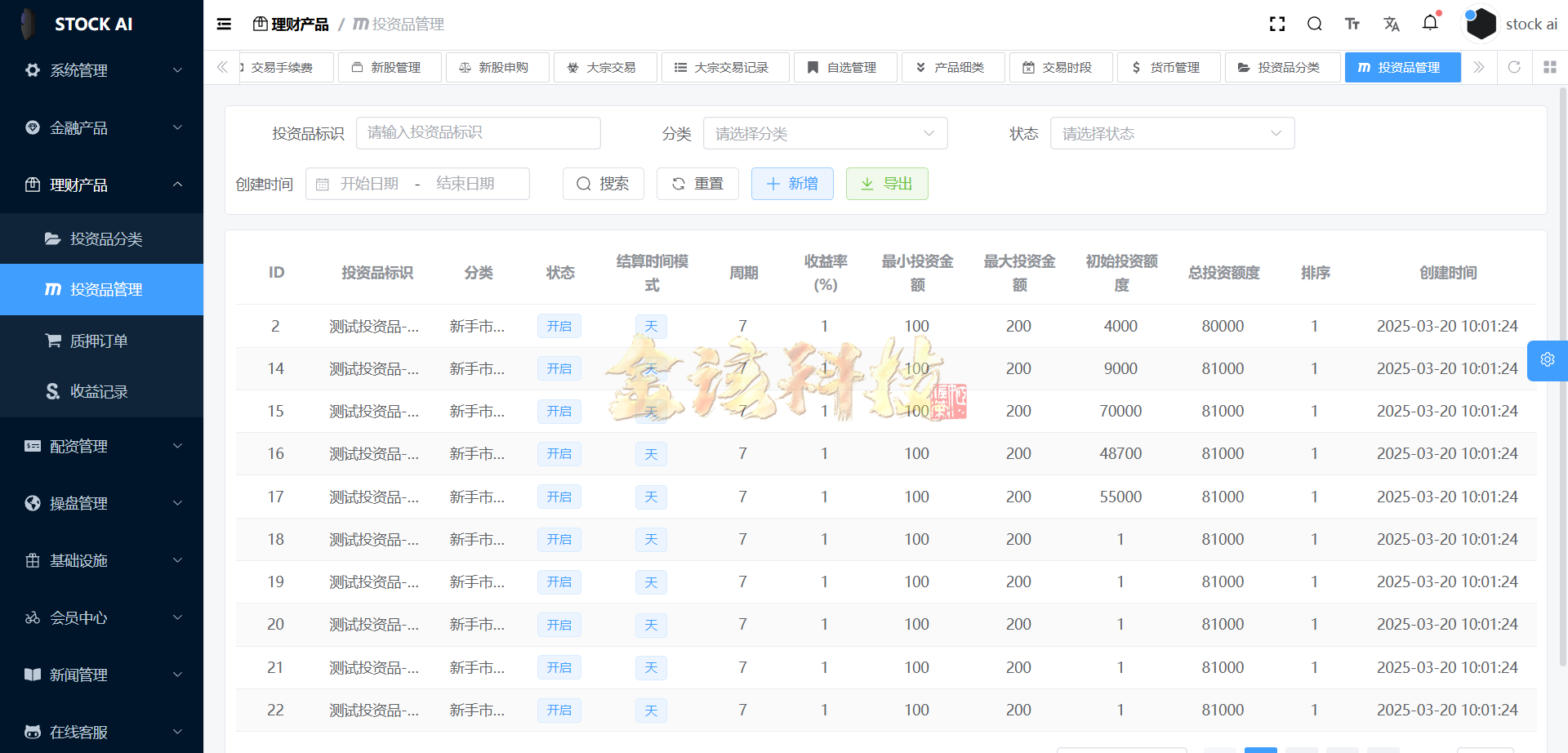The image size is (1568, 753).
Task: Switch to the 新股管理 tab
Action: click(x=390, y=67)
